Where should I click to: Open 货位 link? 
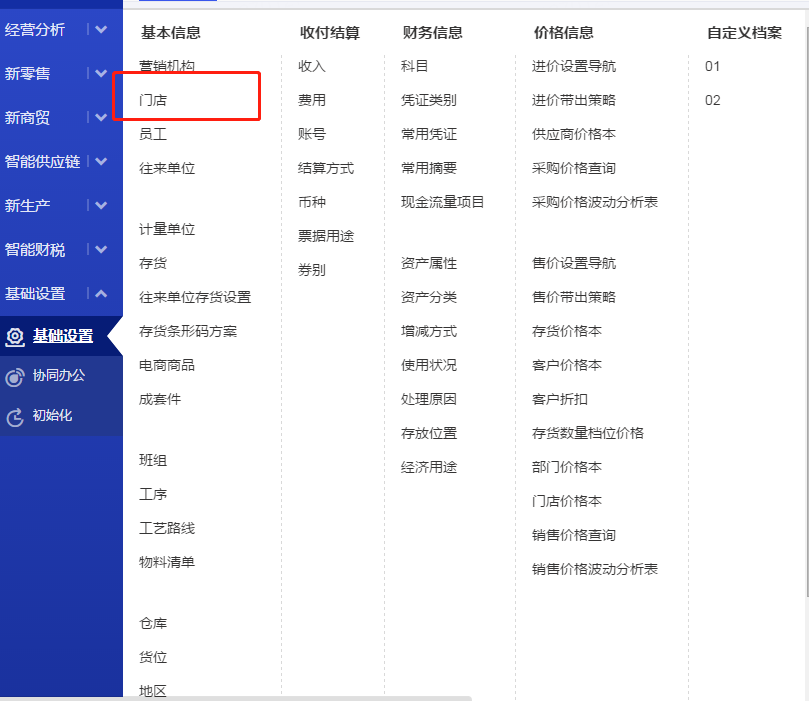pos(153,657)
